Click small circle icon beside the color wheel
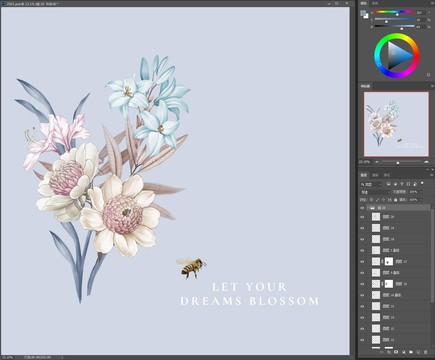The image size is (435, 360). 428,74
